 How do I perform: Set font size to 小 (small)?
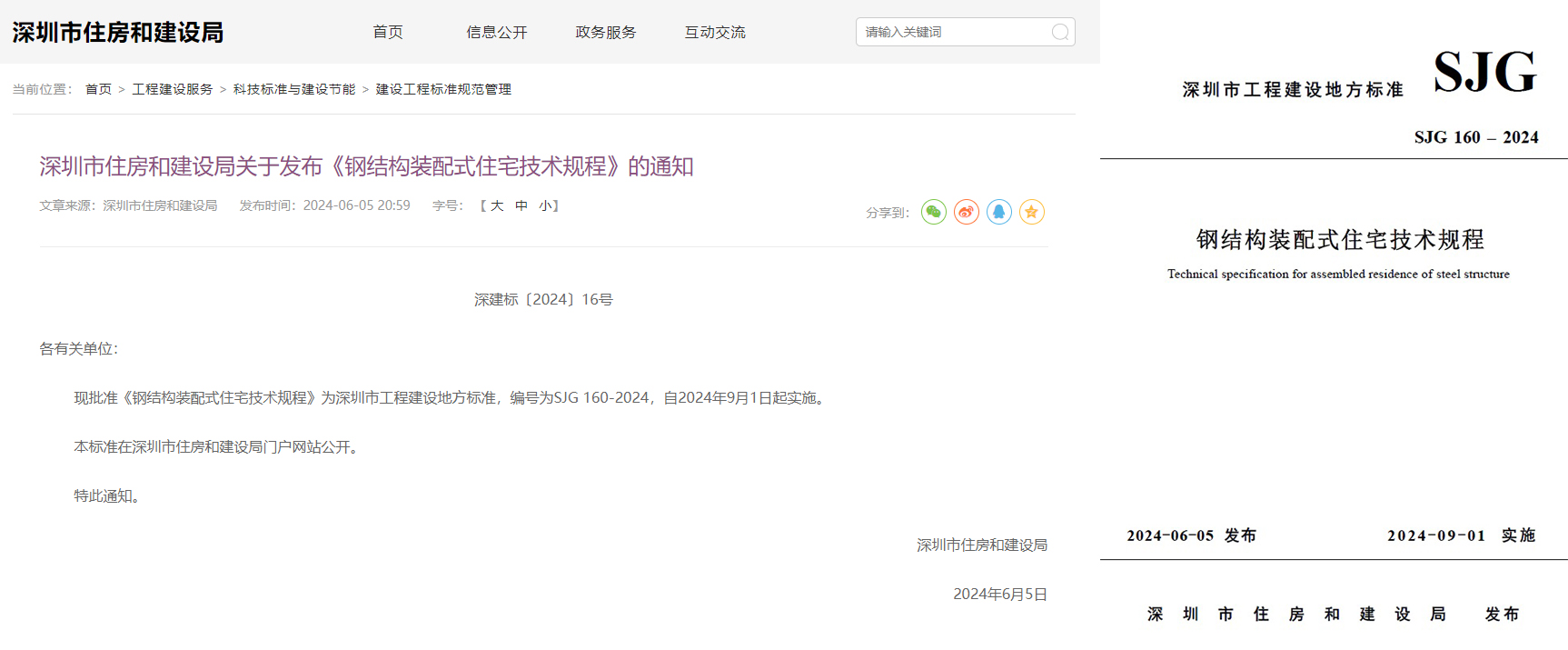pos(545,205)
